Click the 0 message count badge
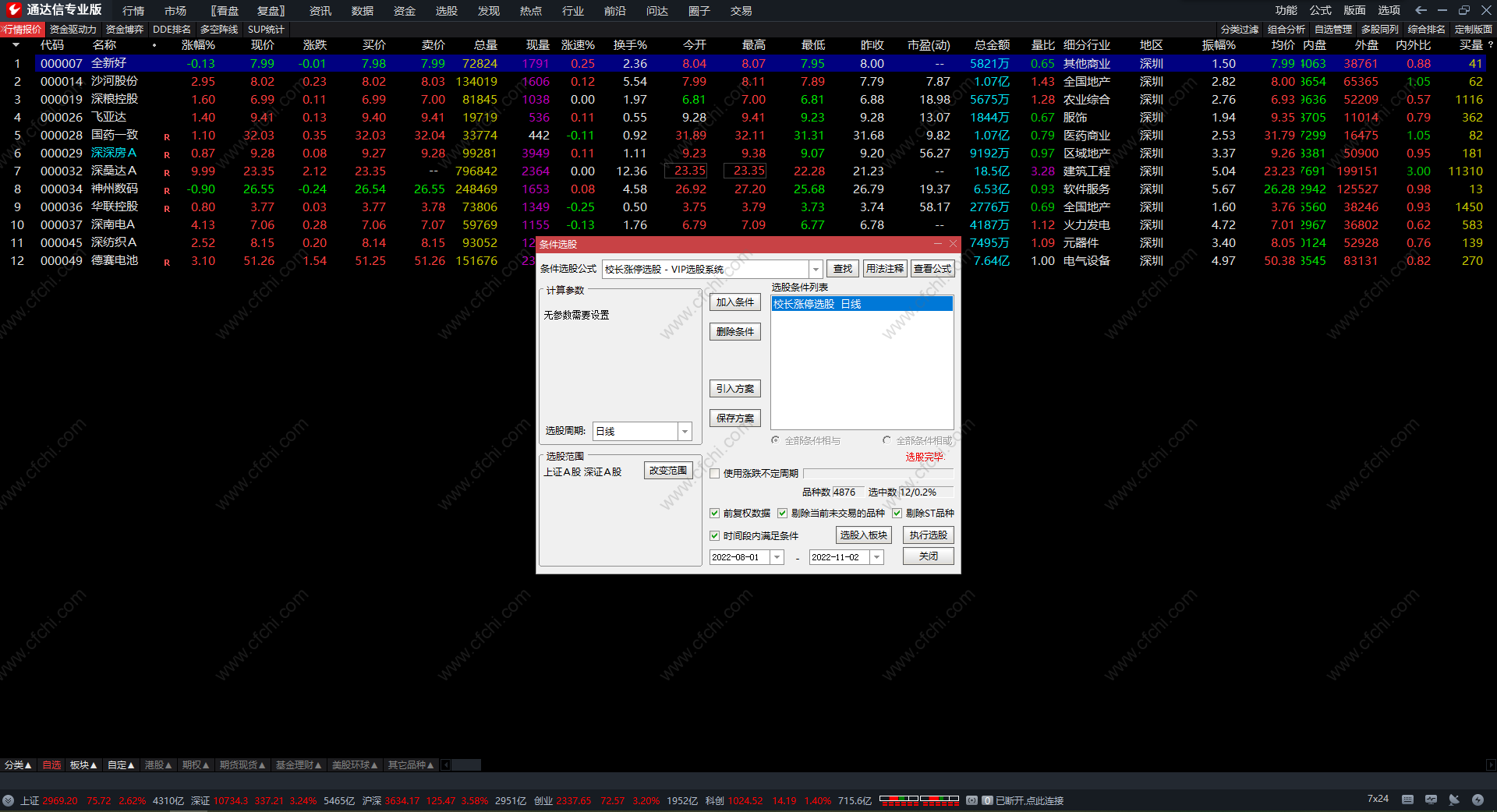The height and width of the screenshot is (812, 1497). [988, 800]
